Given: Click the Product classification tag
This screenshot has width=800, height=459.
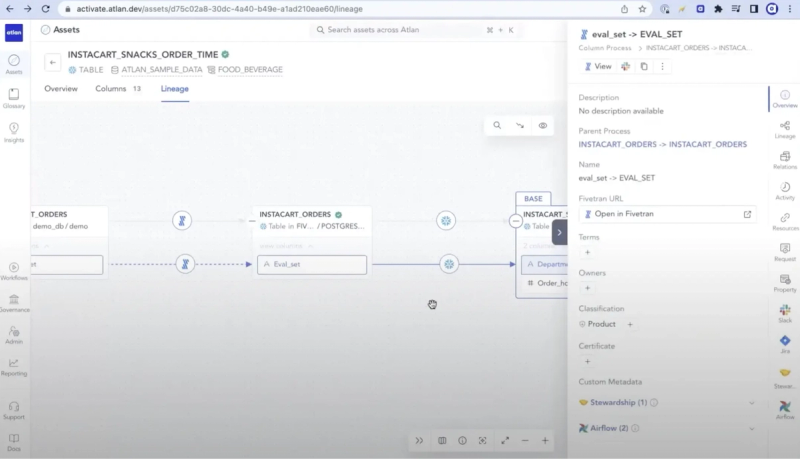Looking at the screenshot, I should [x=597, y=324].
